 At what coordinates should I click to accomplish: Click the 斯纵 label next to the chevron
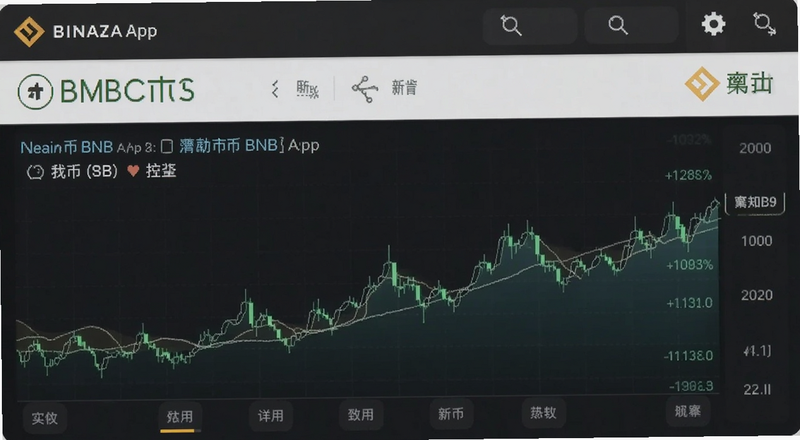coord(308,89)
